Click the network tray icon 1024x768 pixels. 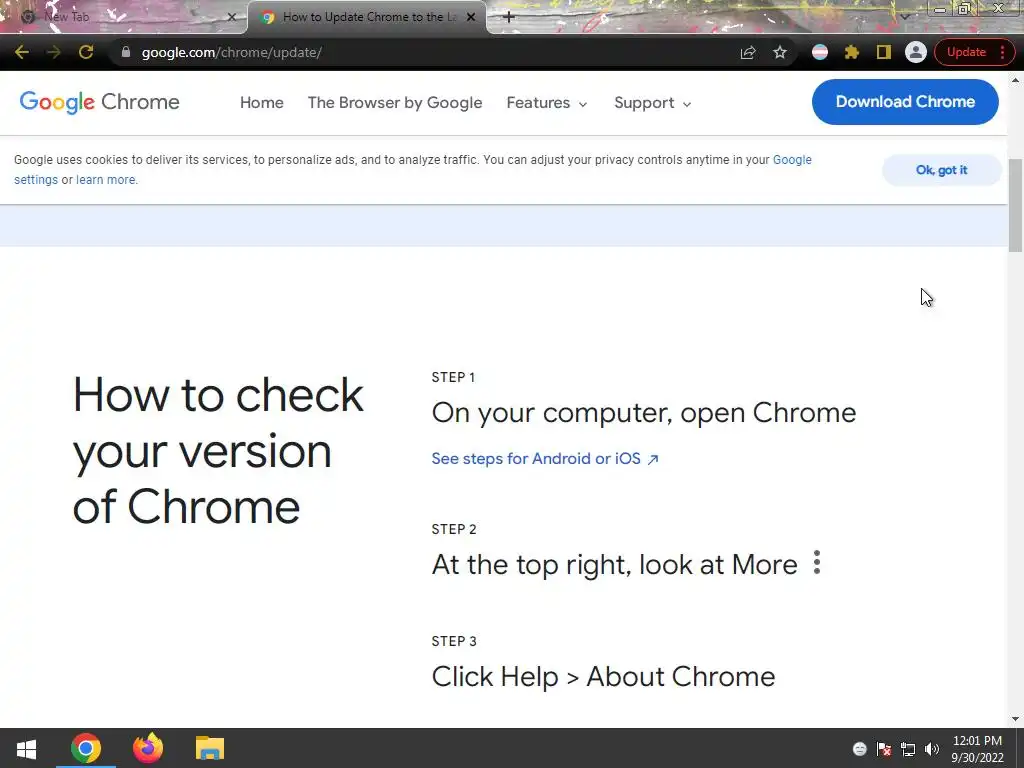coord(908,749)
